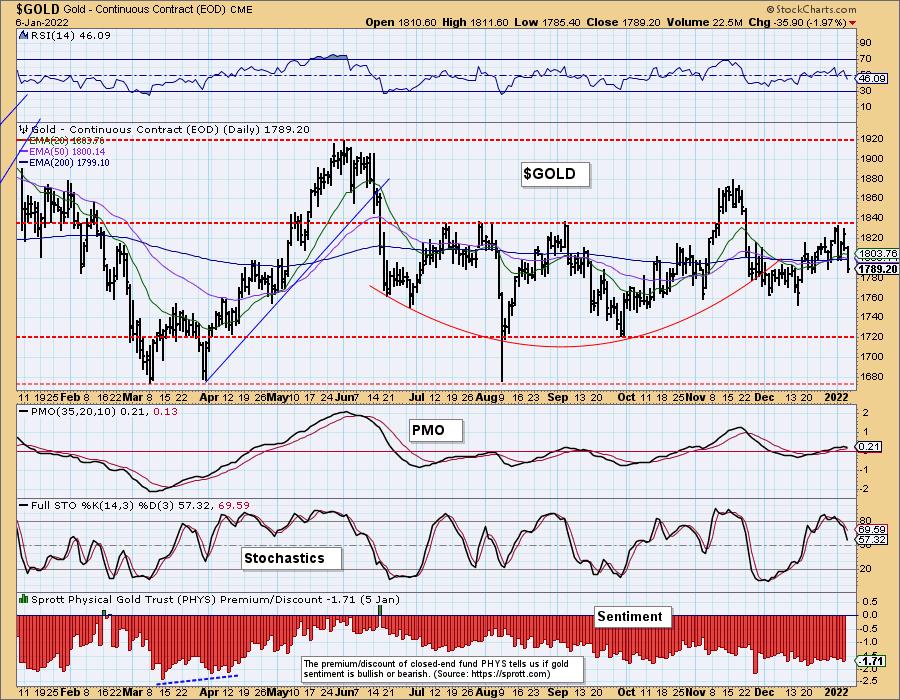Click the Dec label on upper date axis

(764, 397)
